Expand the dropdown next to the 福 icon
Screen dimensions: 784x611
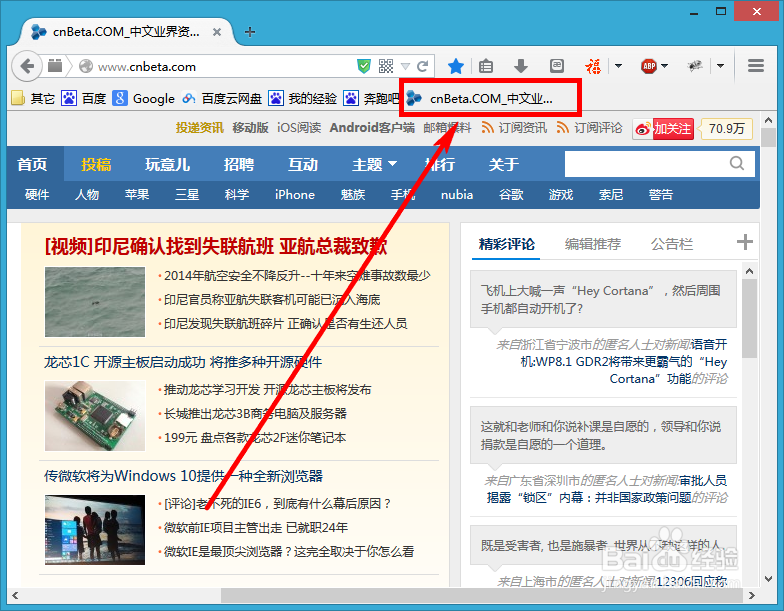[x=618, y=66]
